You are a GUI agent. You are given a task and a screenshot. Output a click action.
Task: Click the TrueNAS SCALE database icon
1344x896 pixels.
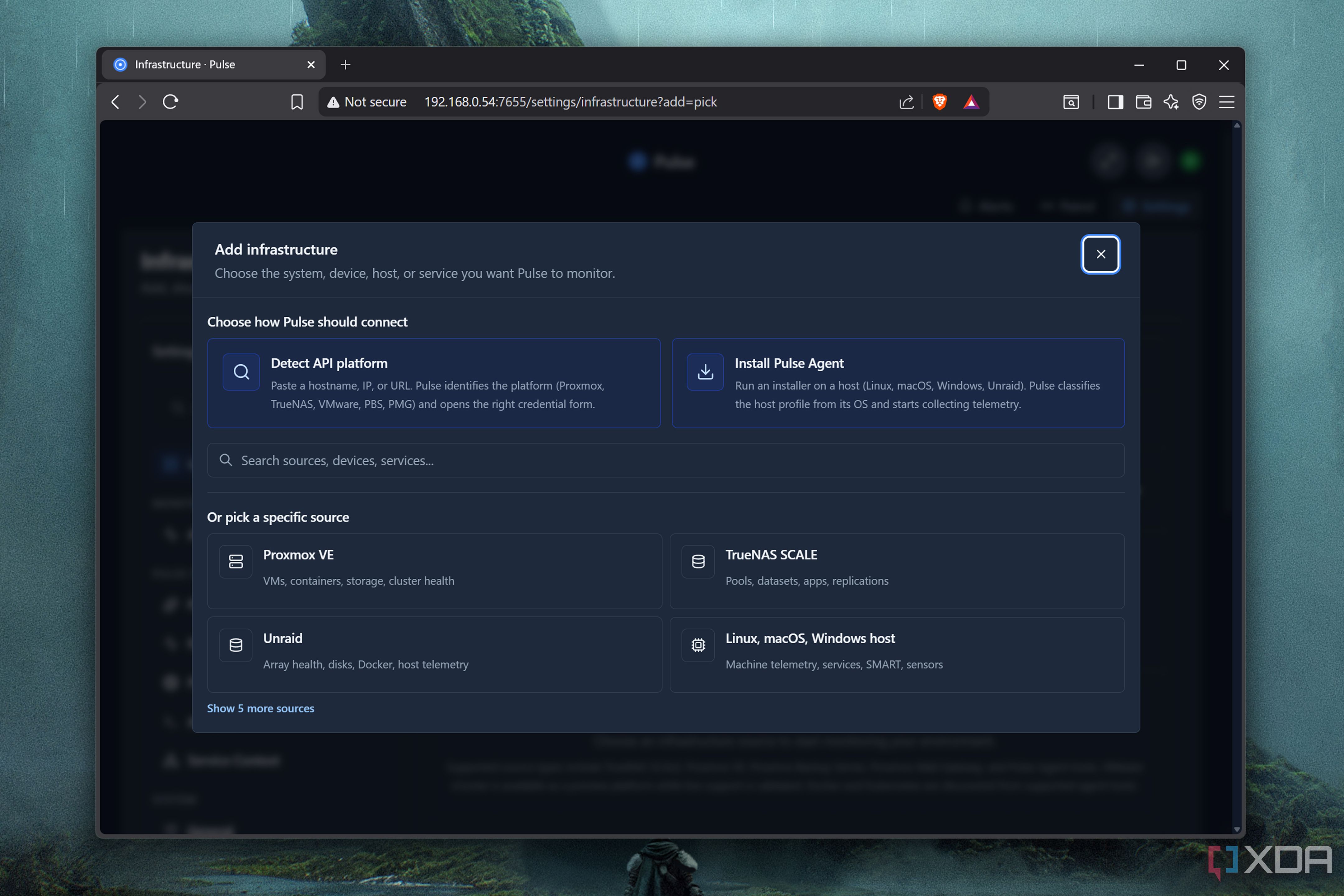[x=698, y=562]
